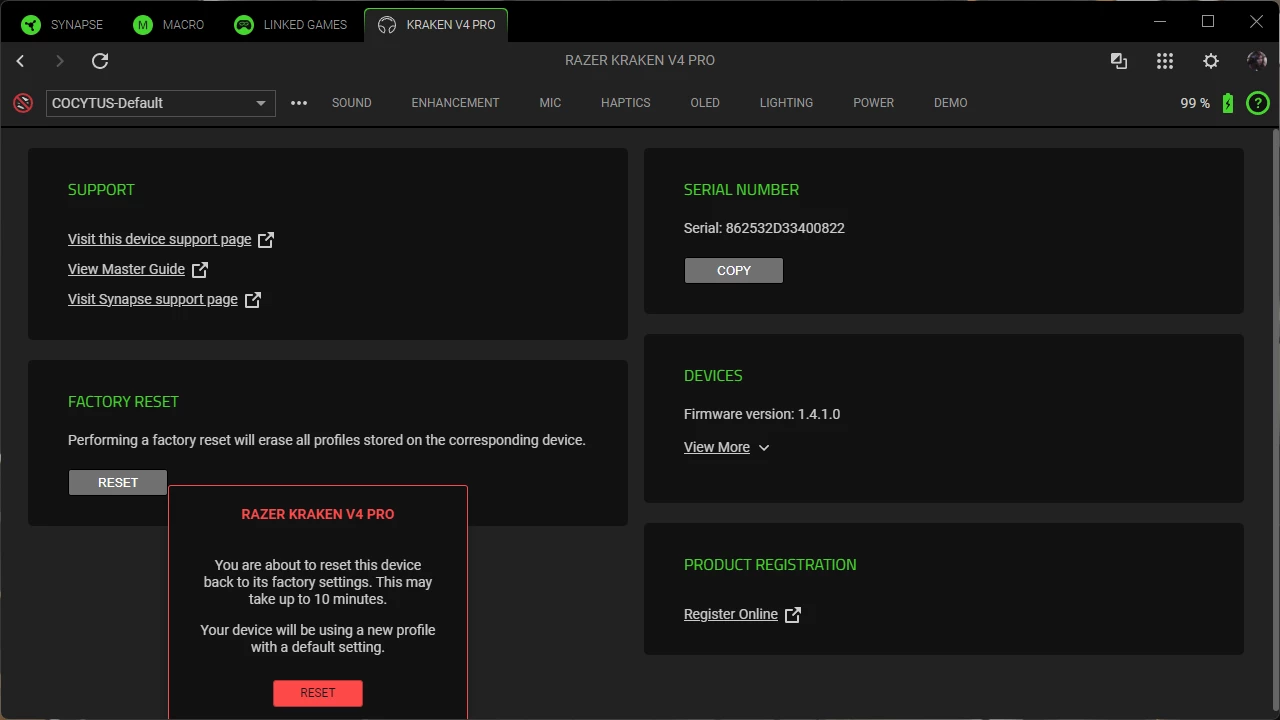Image resolution: width=1280 pixels, height=720 pixels.
Task: Click Visit Synapse support page link
Action: coord(153,300)
